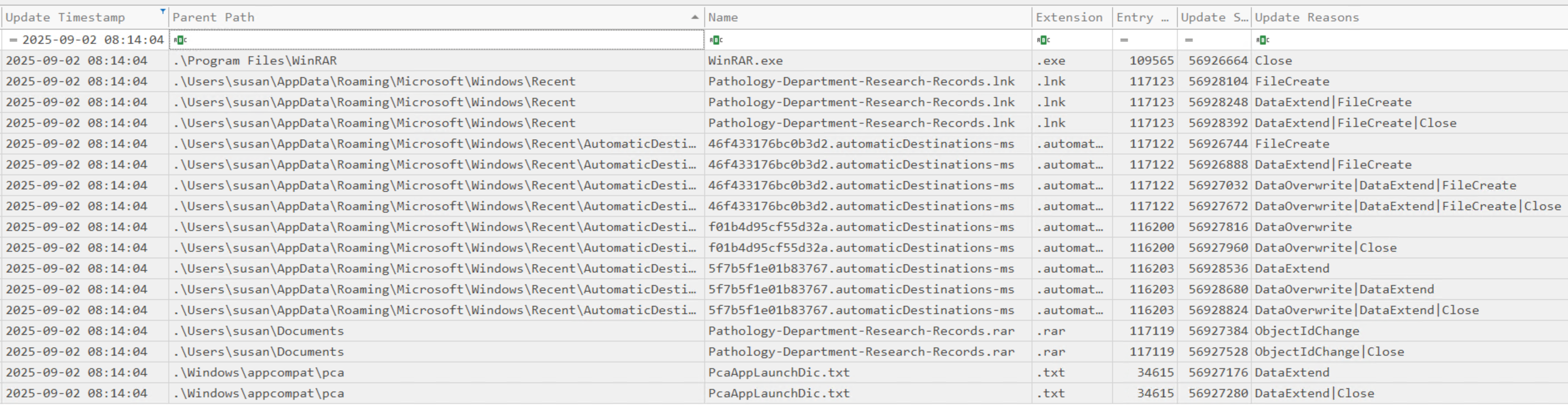Open the Update Reasons filter condition icon

click(x=1262, y=40)
